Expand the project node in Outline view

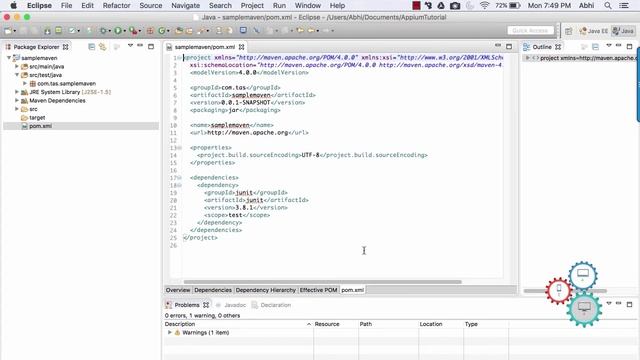pyautogui.click(x=527, y=58)
